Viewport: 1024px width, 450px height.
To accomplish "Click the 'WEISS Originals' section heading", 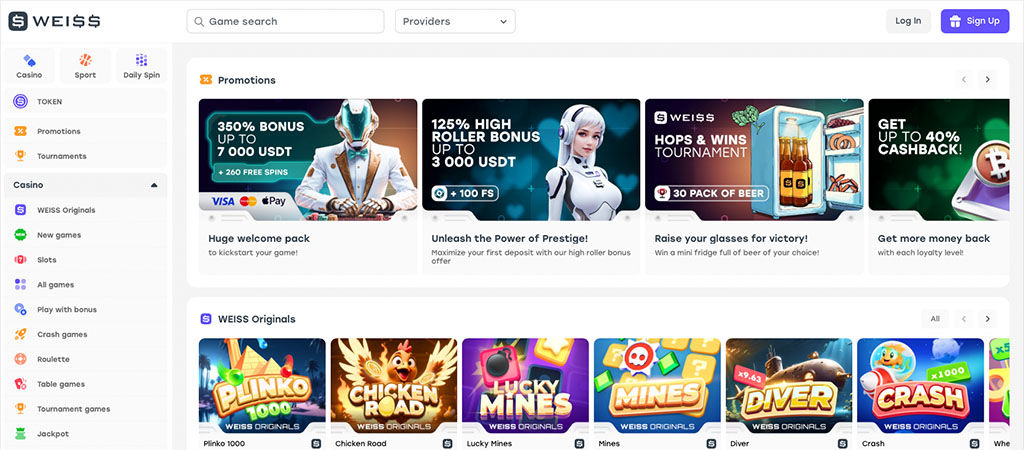I will pos(257,319).
